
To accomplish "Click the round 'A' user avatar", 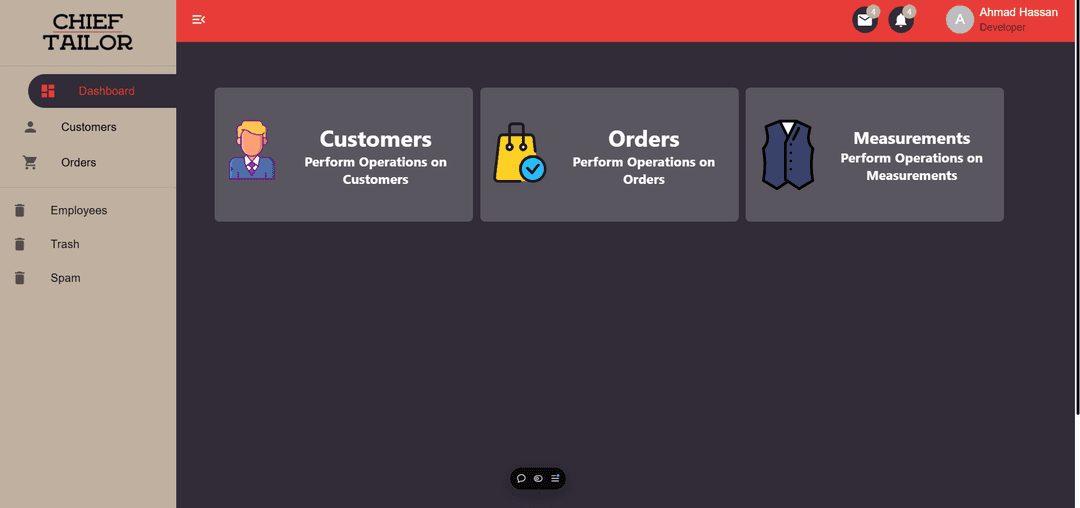I will pyautogui.click(x=959, y=20).
